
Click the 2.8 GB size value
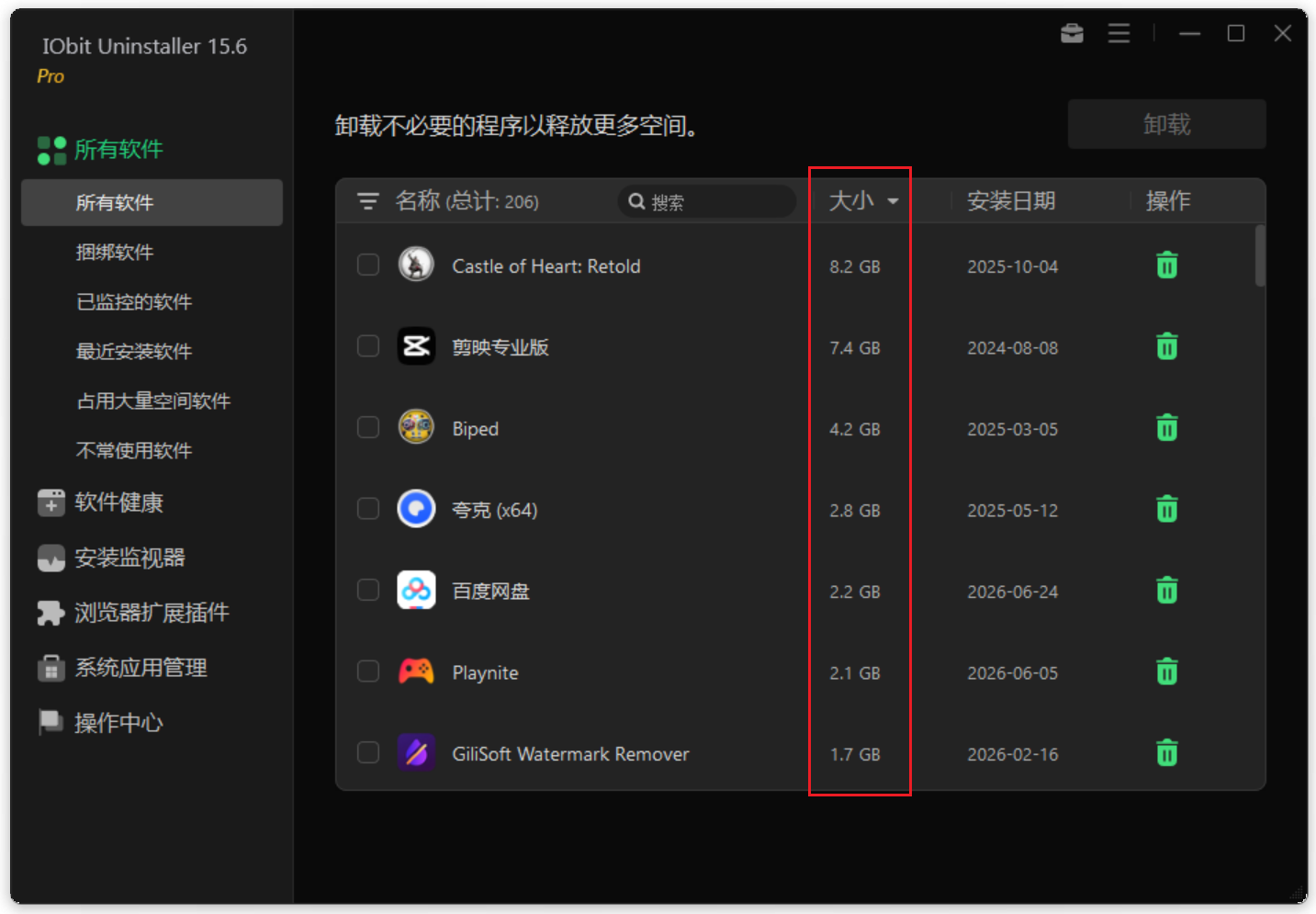(x=855, y=510)
